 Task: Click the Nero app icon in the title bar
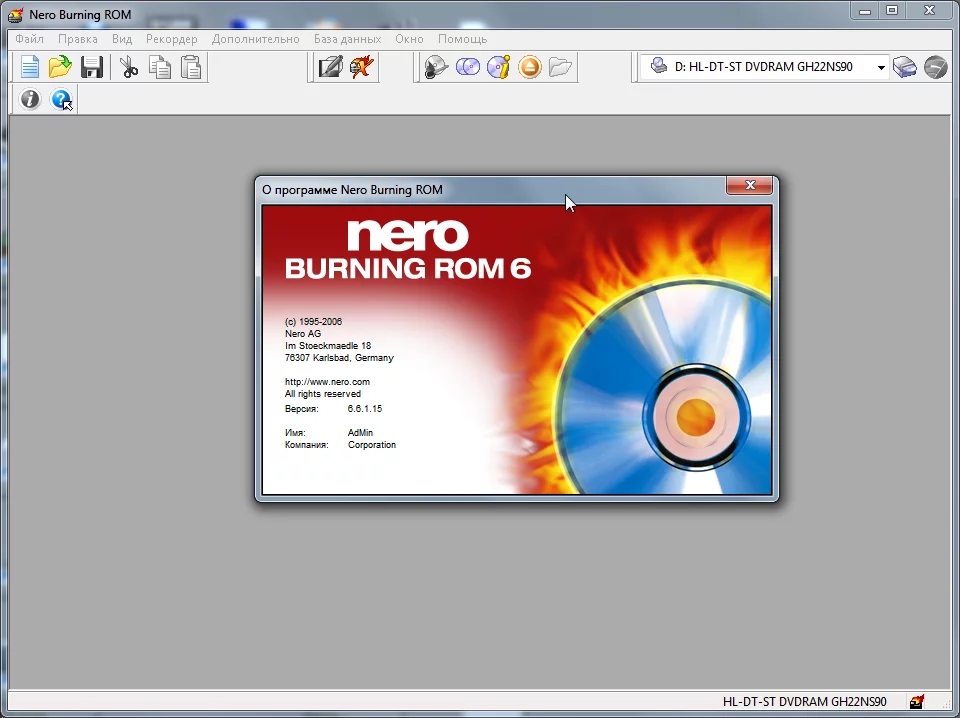click(15, 14)
